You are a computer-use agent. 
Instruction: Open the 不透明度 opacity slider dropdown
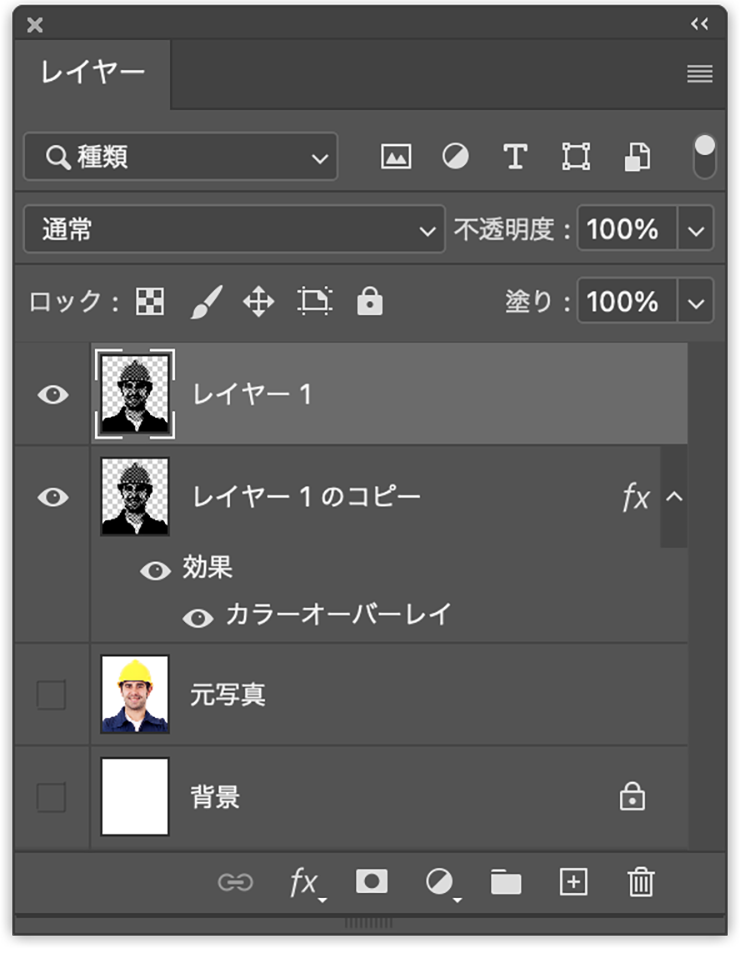point(697,230)
